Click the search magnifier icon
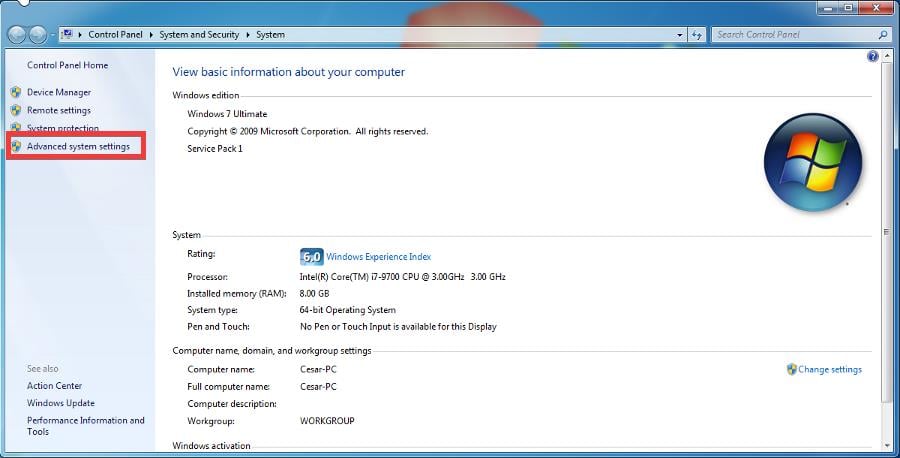900x458 pixels. [883, 35]
